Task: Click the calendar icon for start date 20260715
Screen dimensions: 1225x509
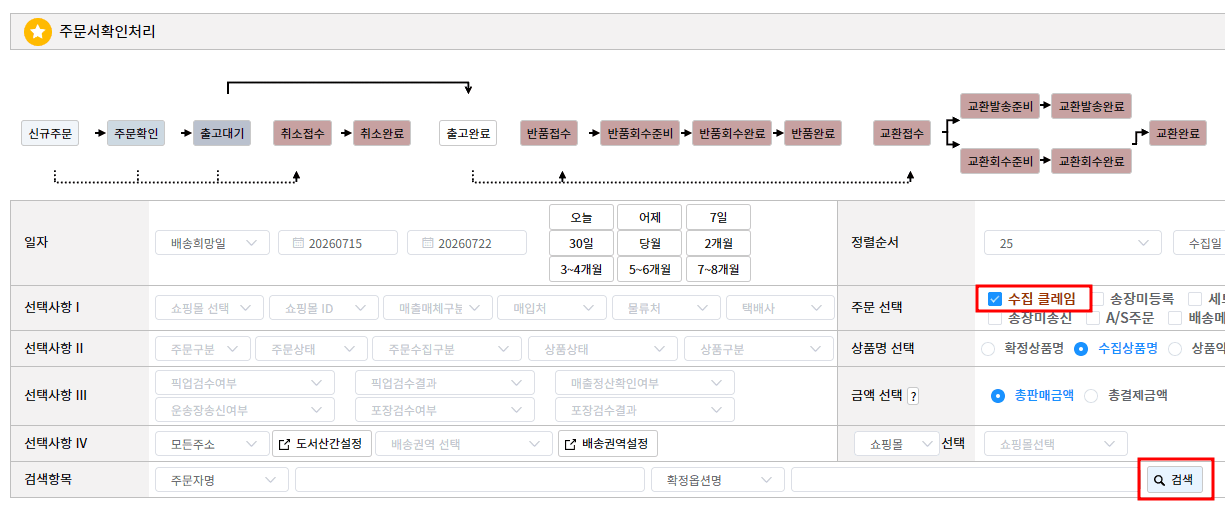Action: point(298,243)
